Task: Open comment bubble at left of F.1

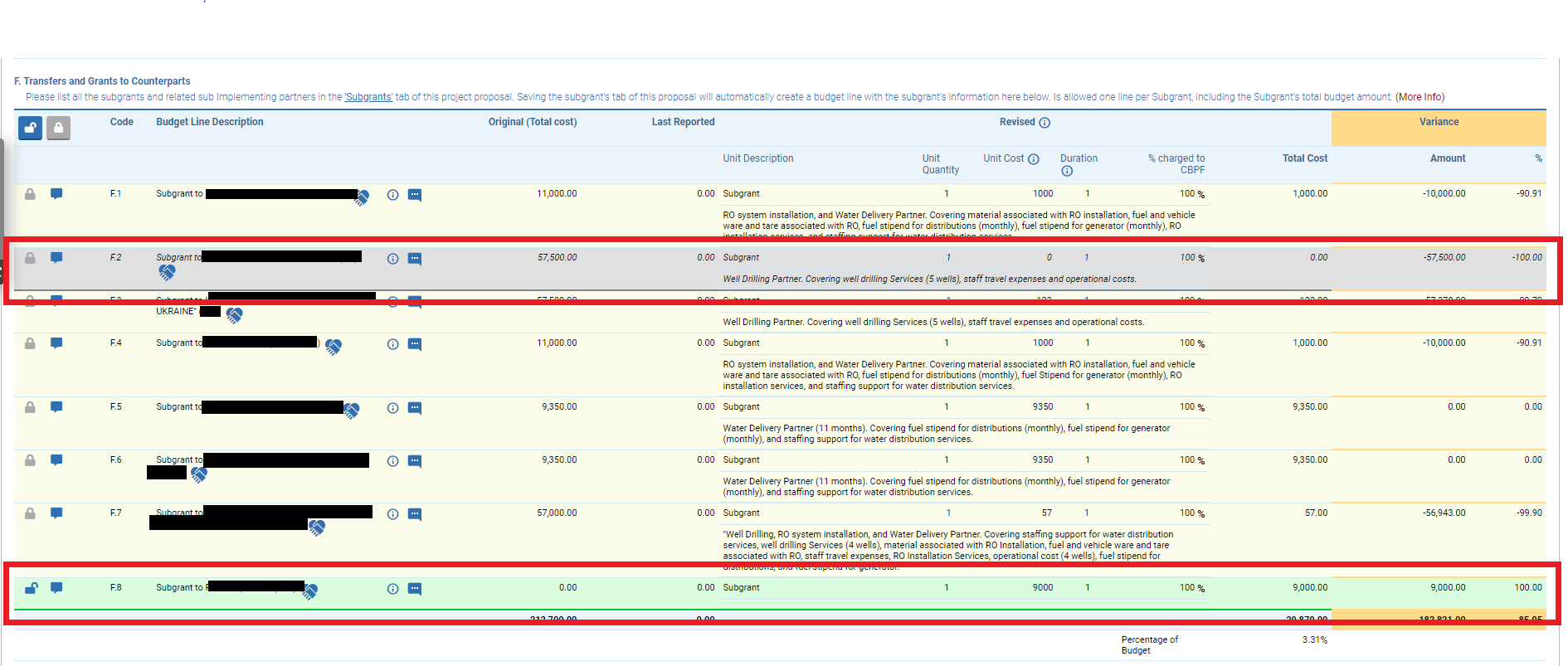Action: (x=56, y=194)
